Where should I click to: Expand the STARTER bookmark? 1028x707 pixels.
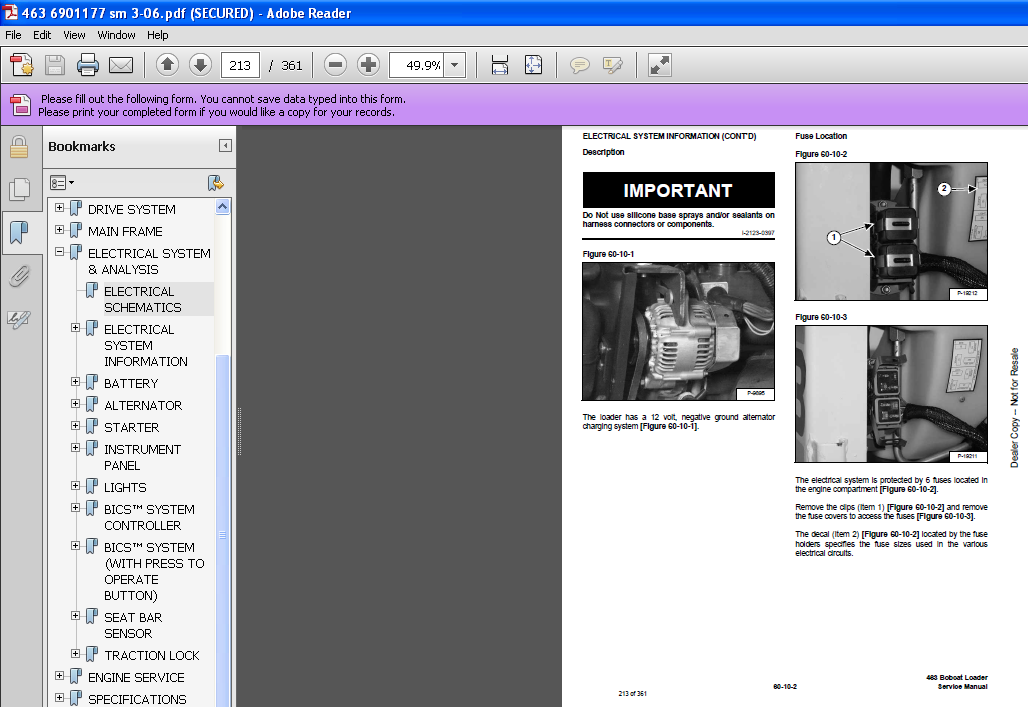coord(75,426)
